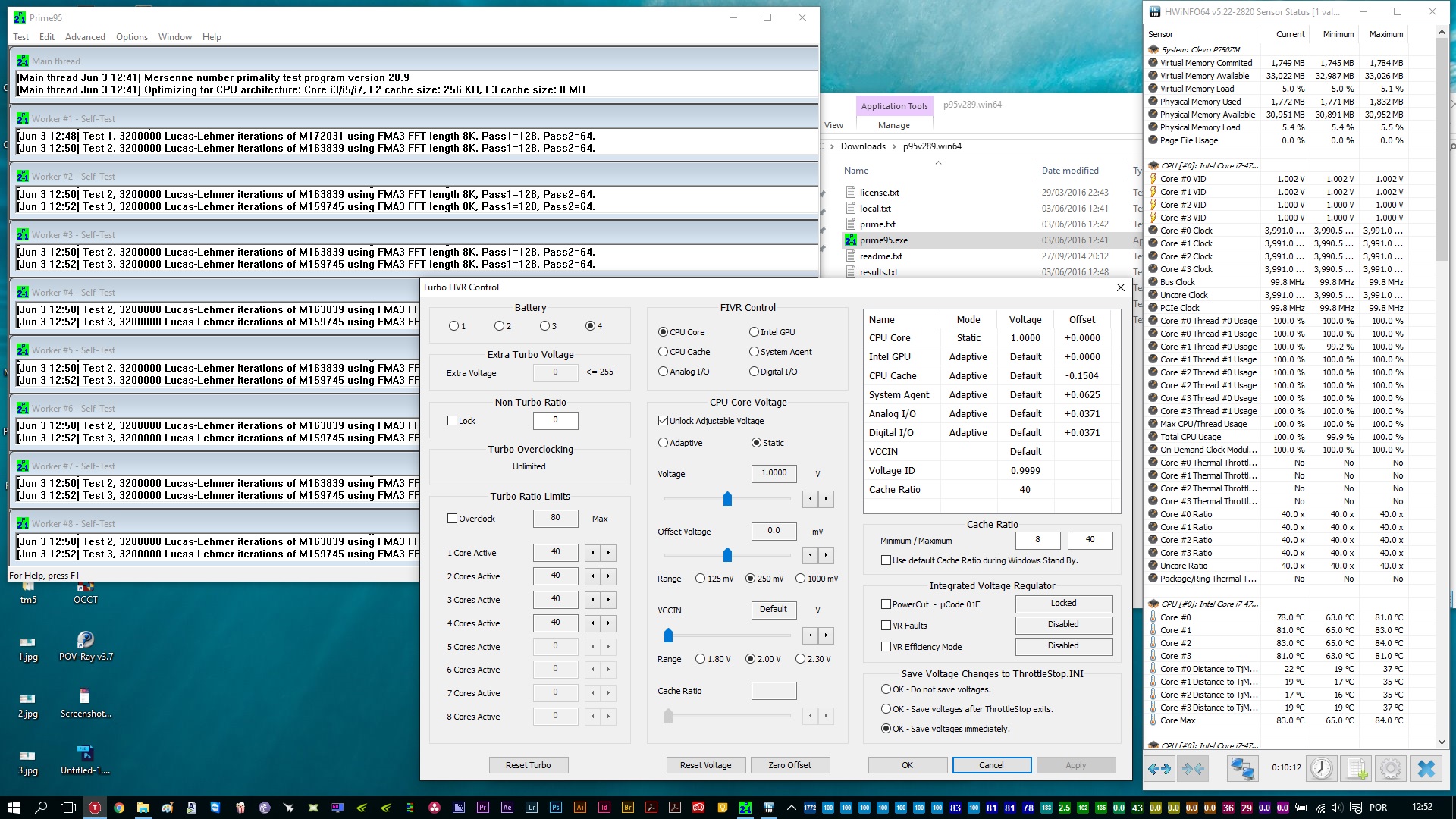1456x819 pixels.
Task: Click HWiNFO collapse columns arrows icon
Action: [x=1193, y=768]
